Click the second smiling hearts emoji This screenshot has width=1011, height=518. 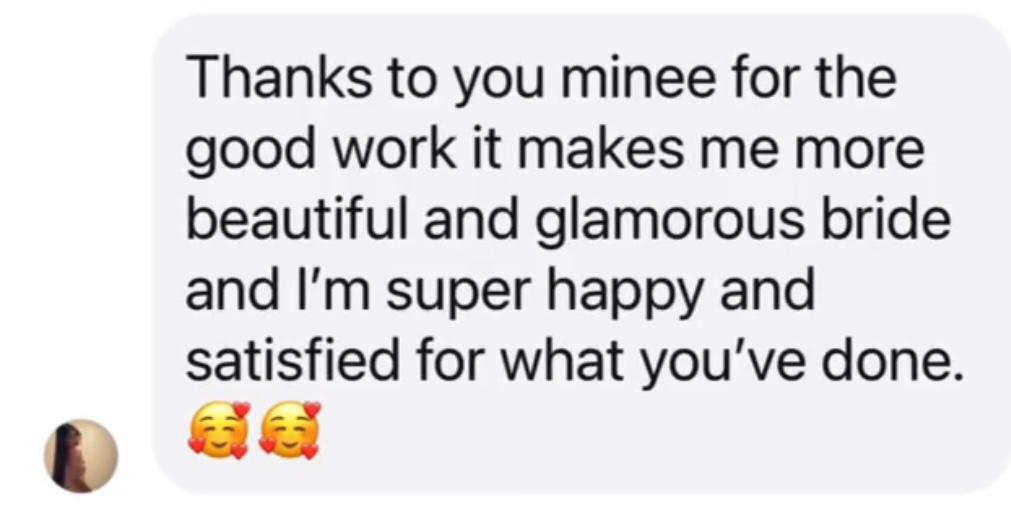click(290, 430)
